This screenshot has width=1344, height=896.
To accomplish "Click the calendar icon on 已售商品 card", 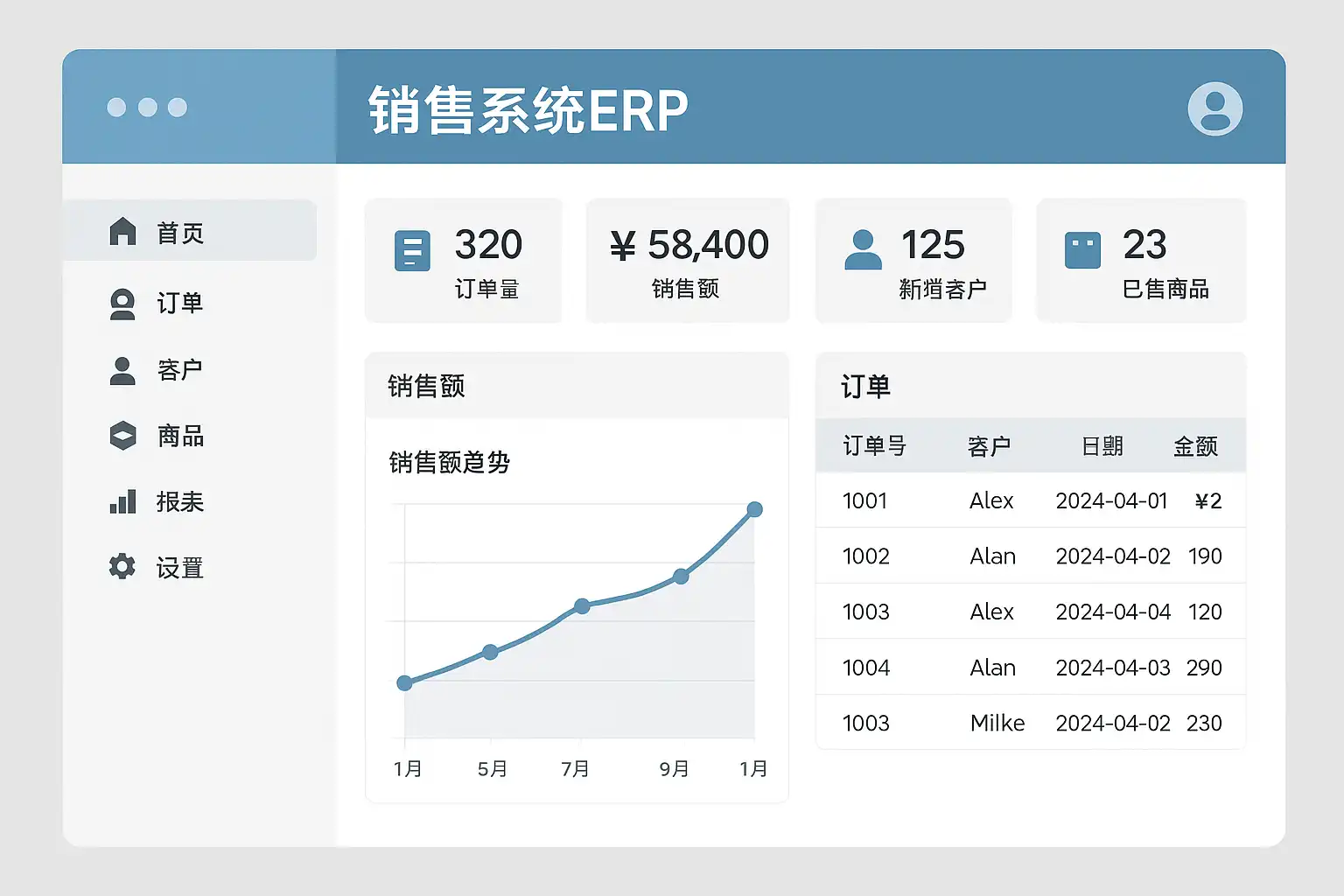I will point(1082,250).
